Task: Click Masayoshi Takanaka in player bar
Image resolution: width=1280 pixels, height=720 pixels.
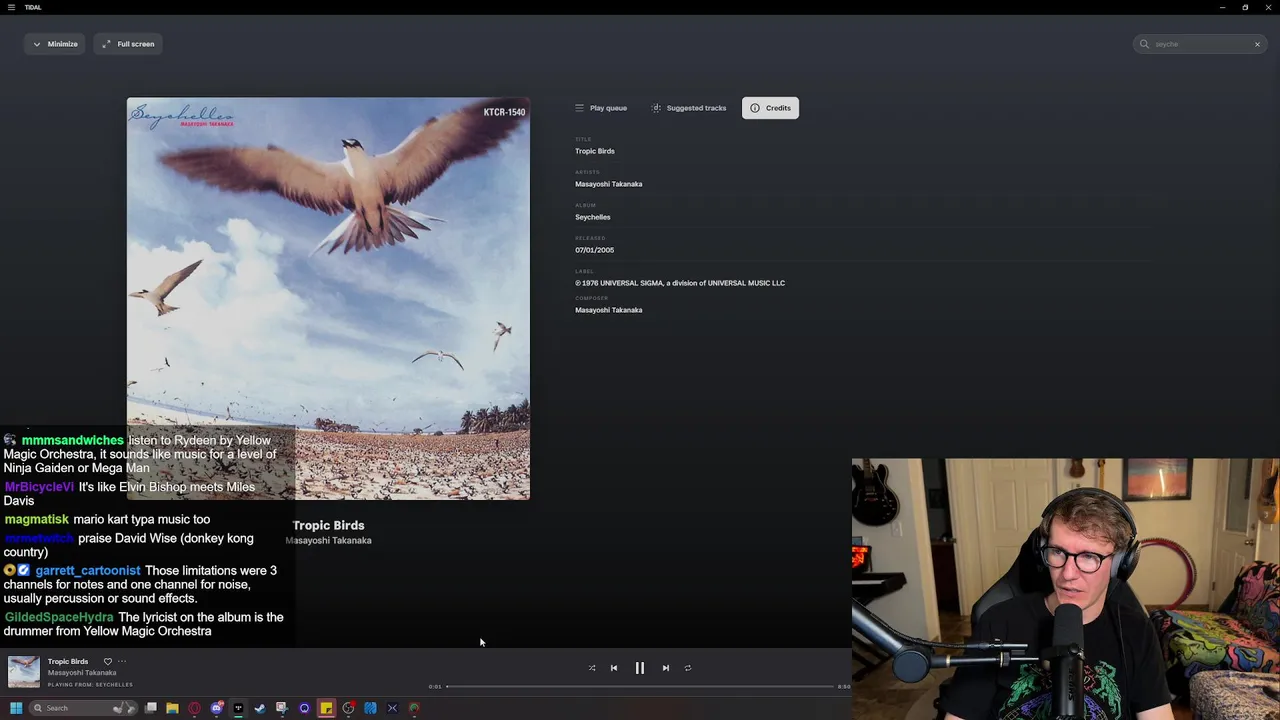Action: pos(82,673)
